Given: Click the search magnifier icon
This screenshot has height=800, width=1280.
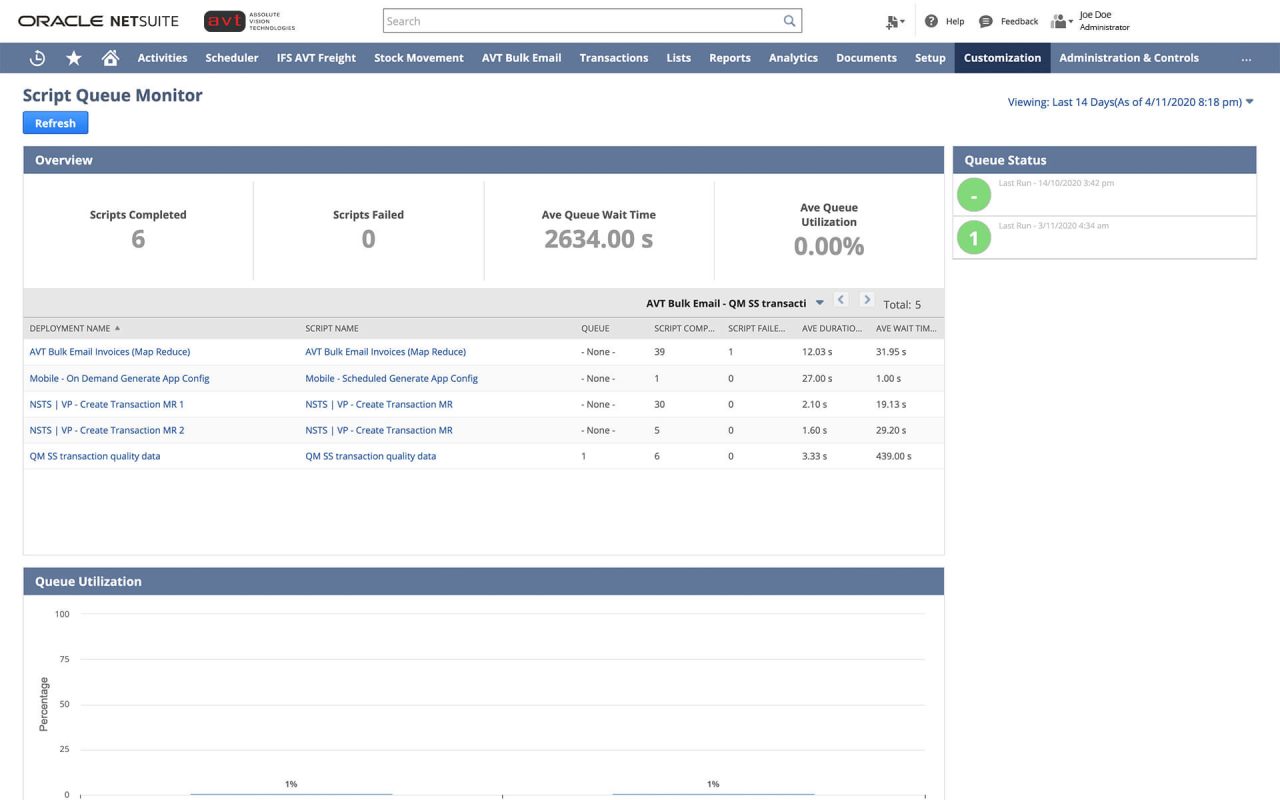Looking at the screenshot, I should coord(789,20).
